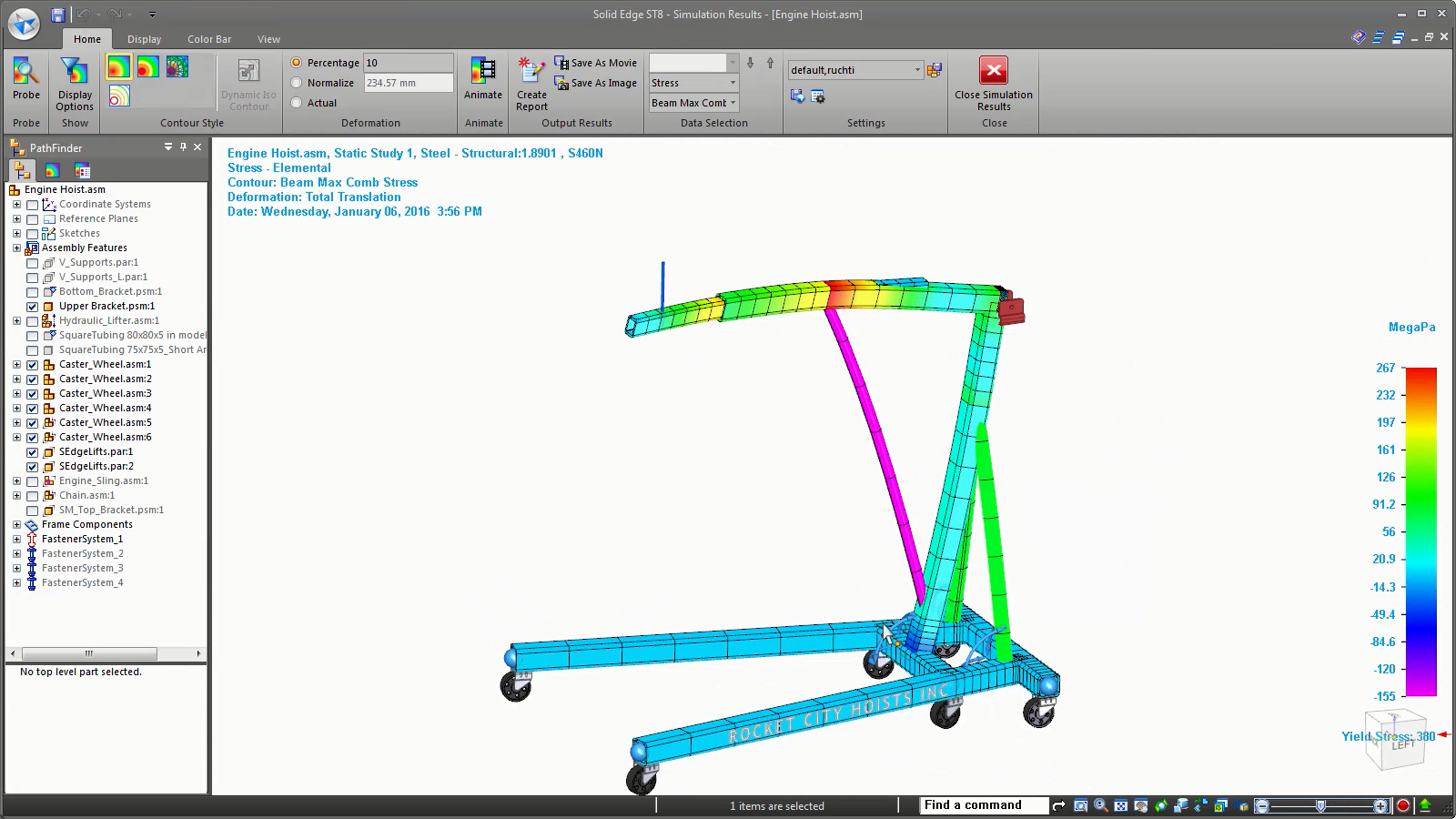Click the Solid Edge application button
Viewport: 1456px width, 819px height.
[x=24, y=24]
